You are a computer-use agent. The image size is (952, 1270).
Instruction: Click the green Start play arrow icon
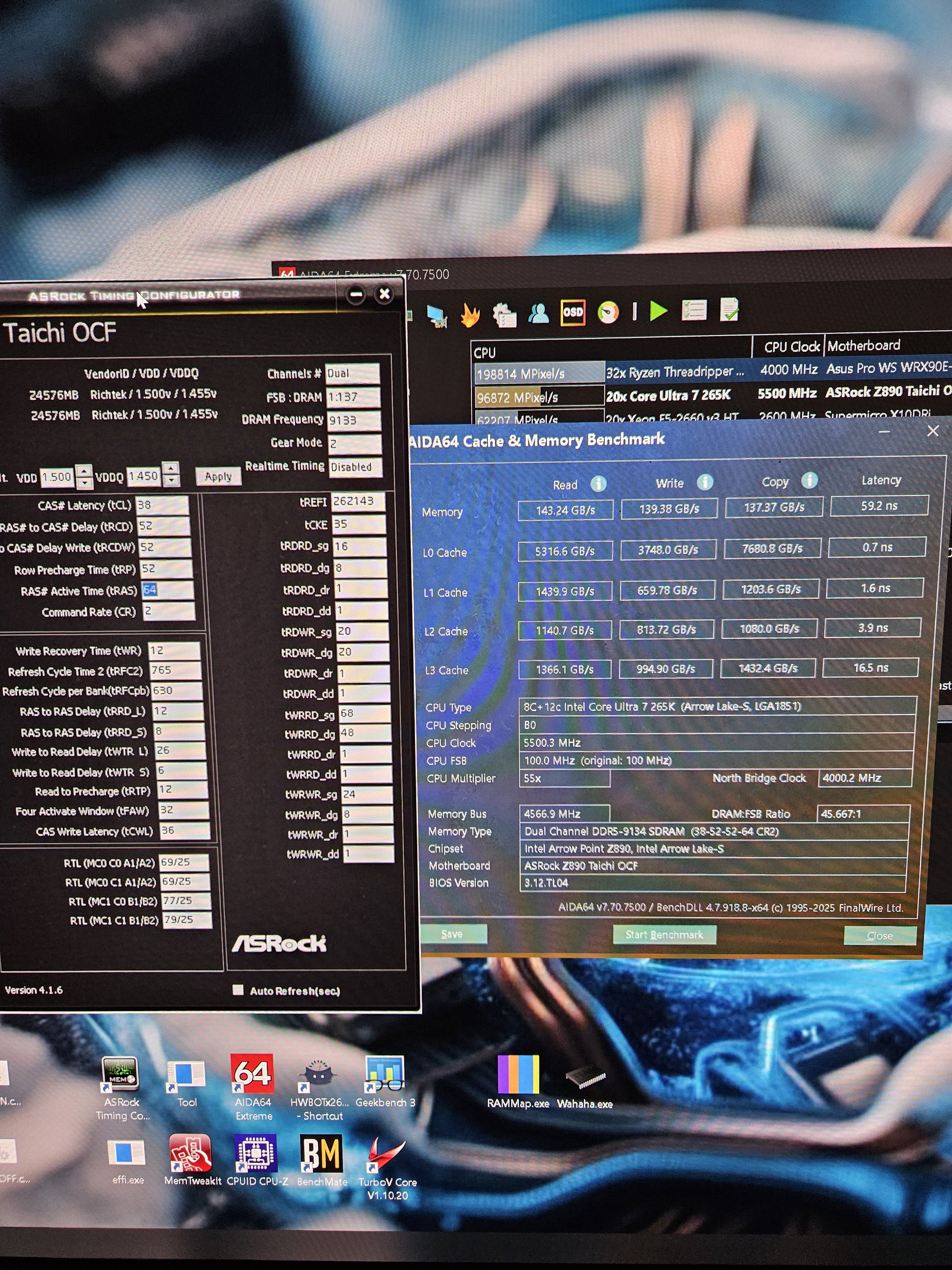coord(658,311)
